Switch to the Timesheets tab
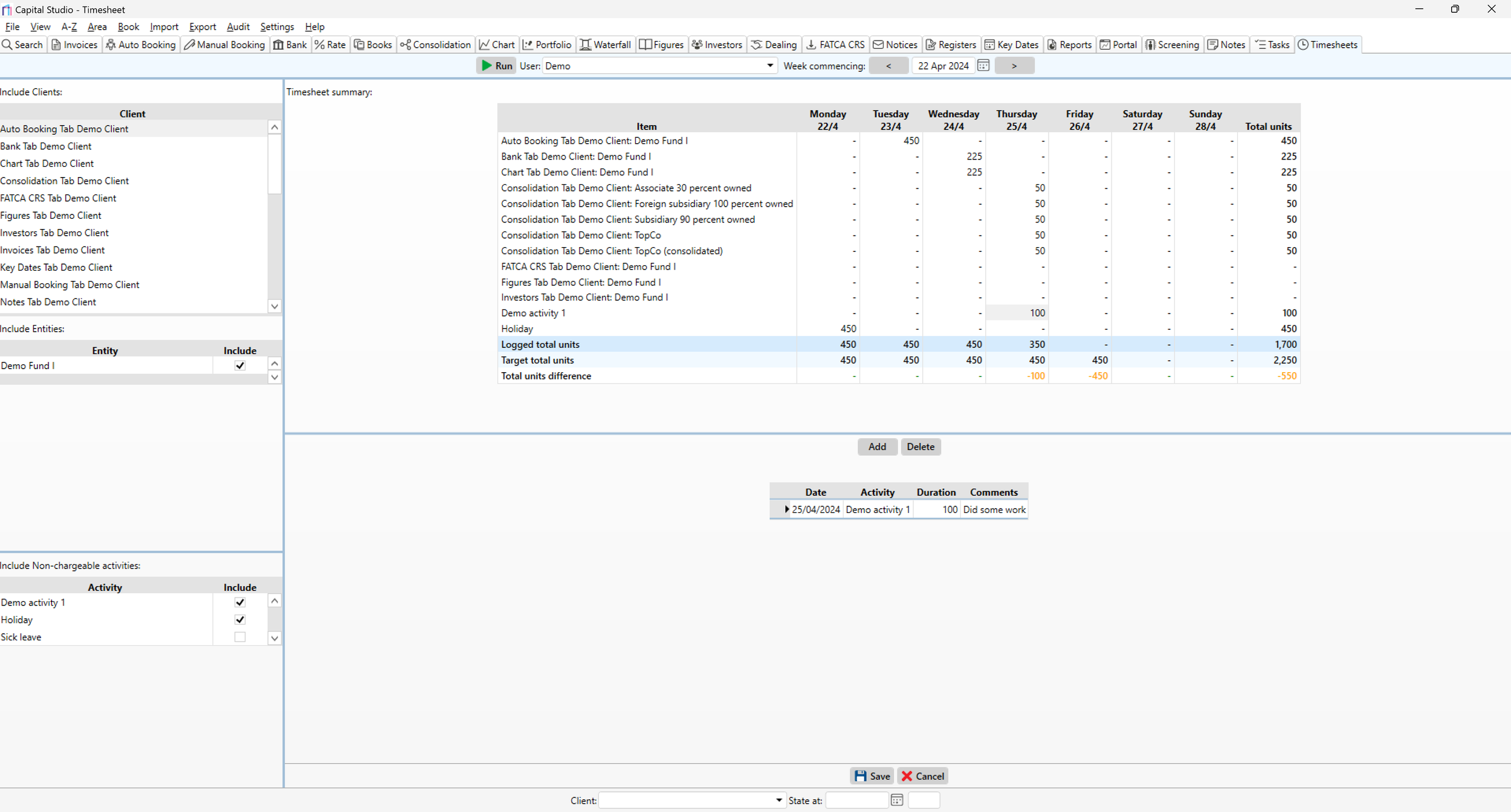This screenshot has height=812, width=1511. pyautogui.click(x=1327, y=44)
